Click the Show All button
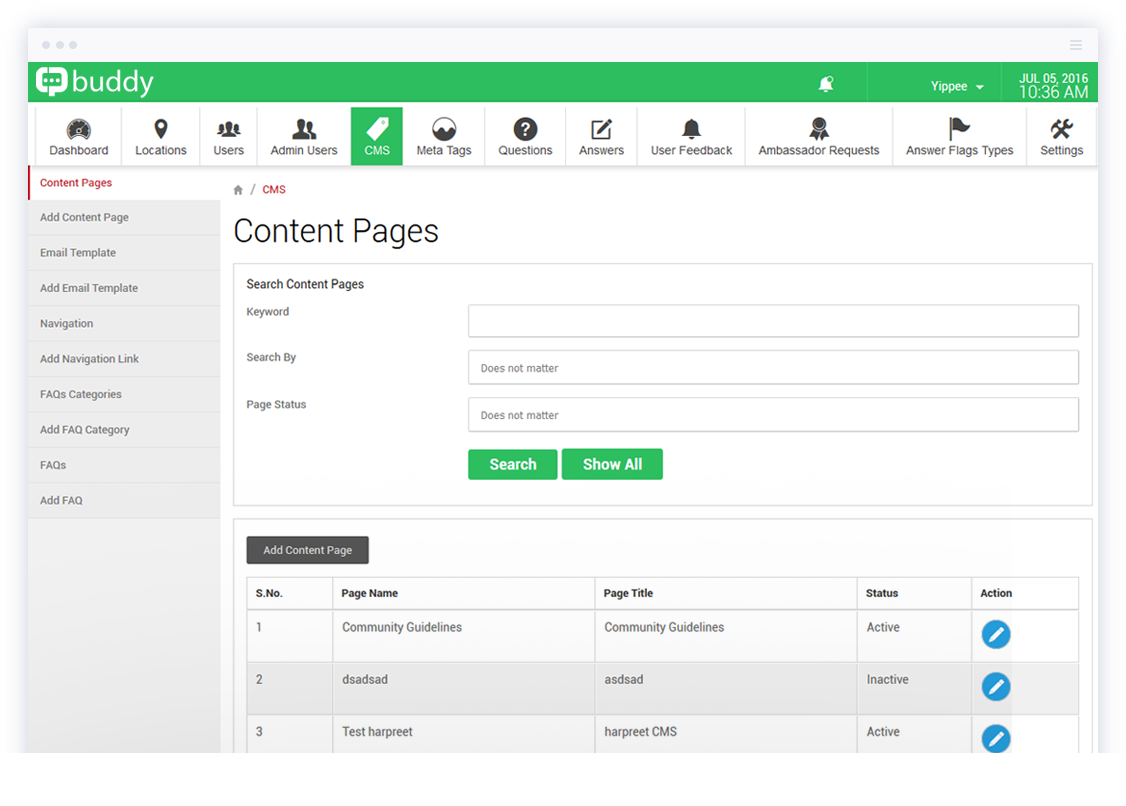 [x=612, y=464]
